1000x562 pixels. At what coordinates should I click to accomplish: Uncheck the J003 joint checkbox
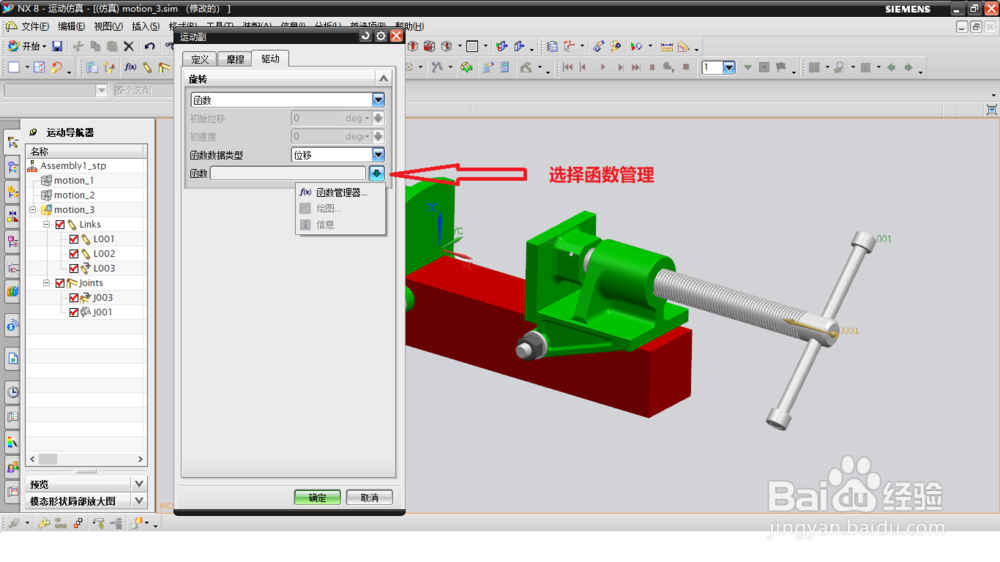coord(74,298)
